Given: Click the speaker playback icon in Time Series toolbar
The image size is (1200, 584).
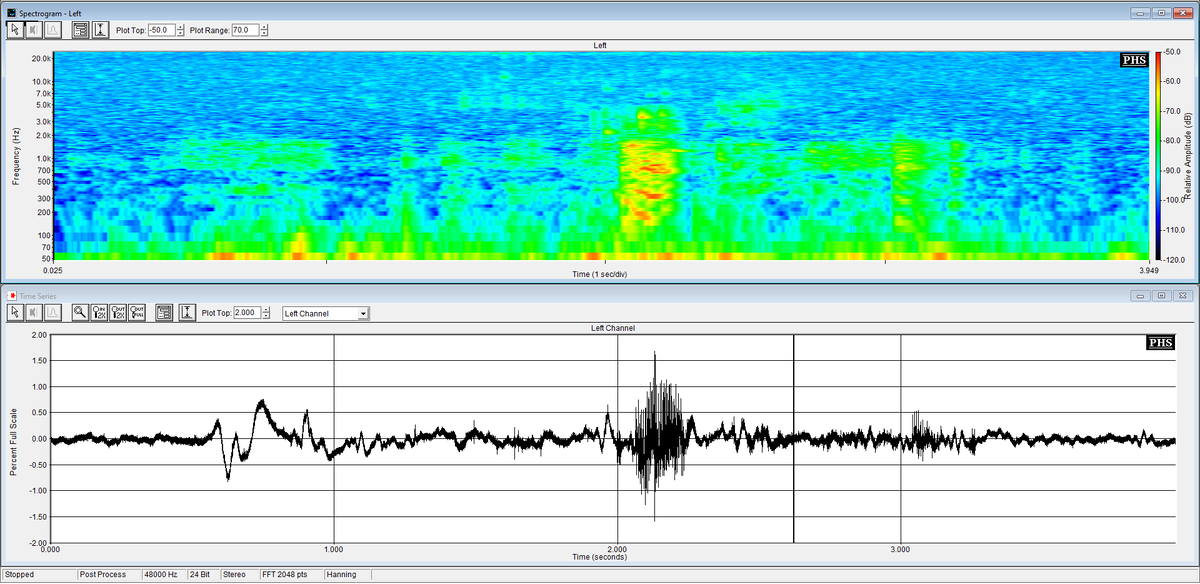Looking at the screenshot, I should click(33, 313).
